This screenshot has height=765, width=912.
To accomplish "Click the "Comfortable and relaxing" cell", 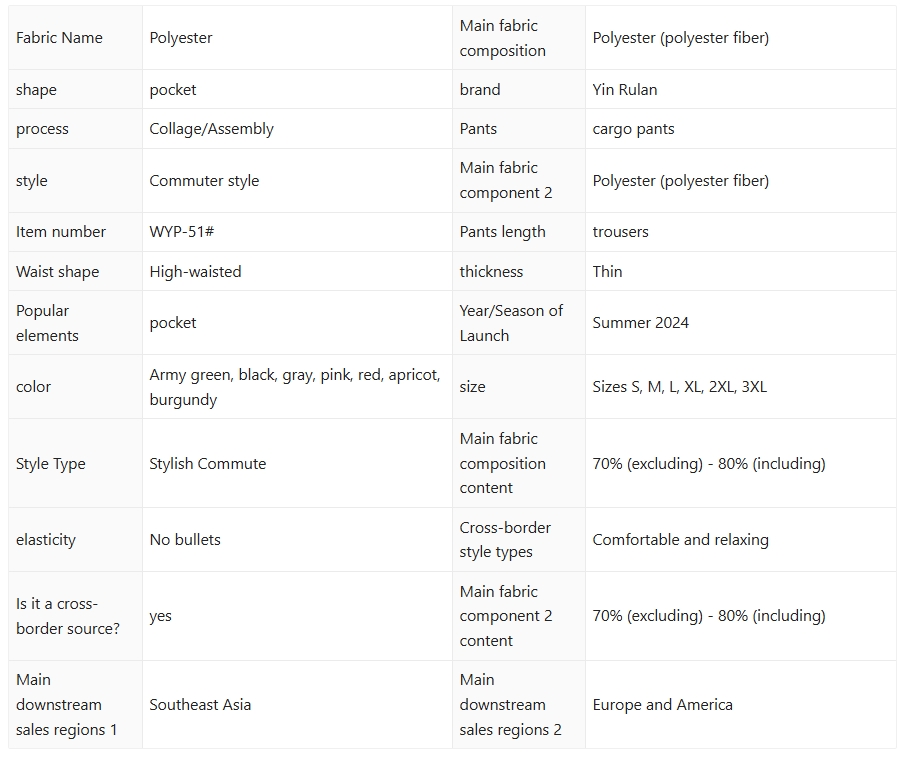I will [680, 540].
